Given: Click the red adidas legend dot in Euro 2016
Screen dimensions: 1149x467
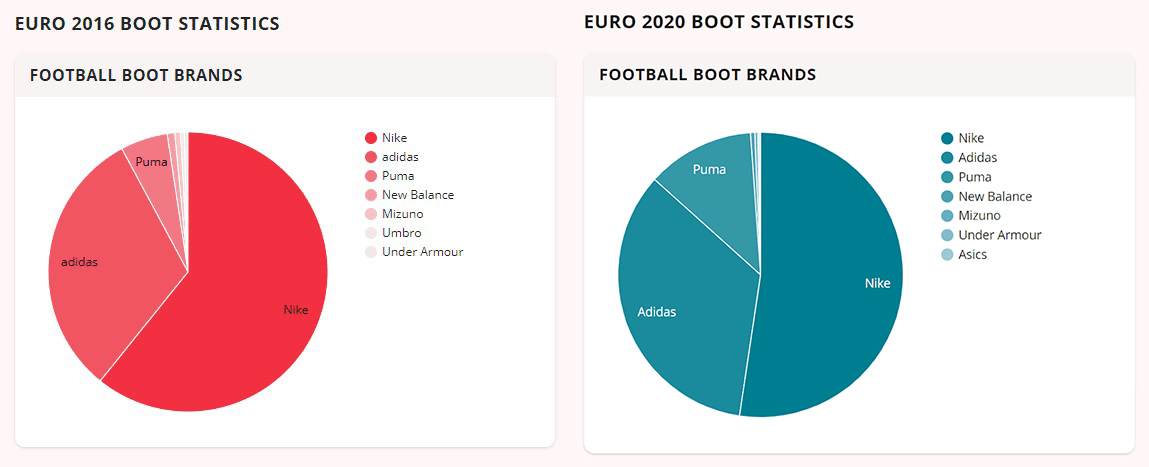Looking at the screenshot, I should click(371, 157).
